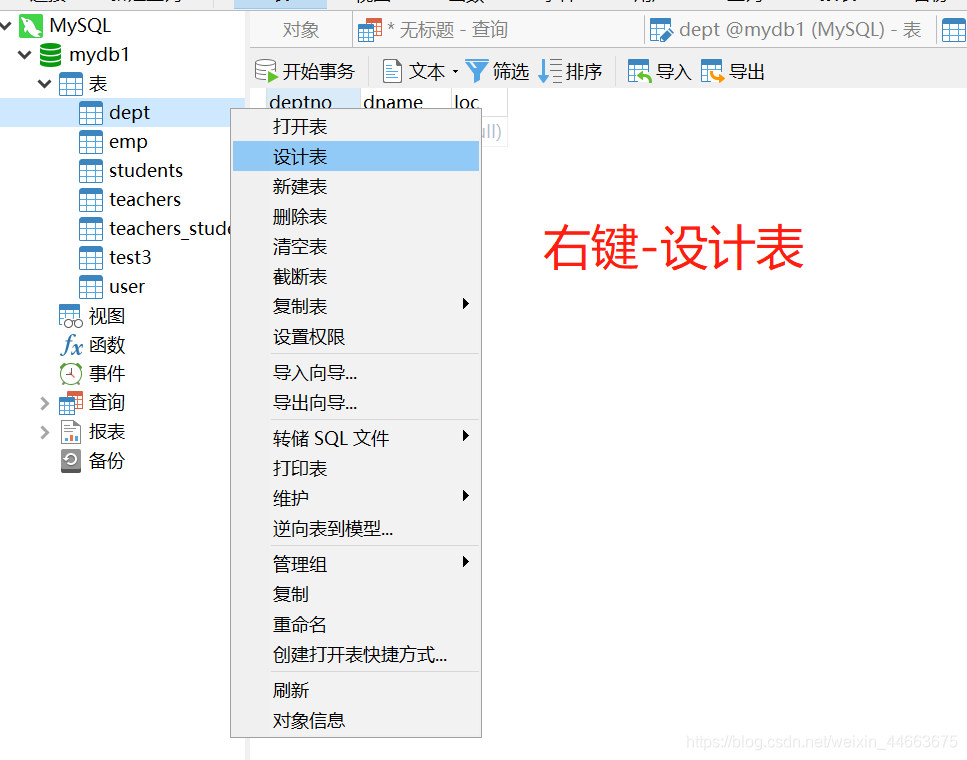The image size is (967, 760).
Task: Click the deptno column header
Action: pos(313,102)
